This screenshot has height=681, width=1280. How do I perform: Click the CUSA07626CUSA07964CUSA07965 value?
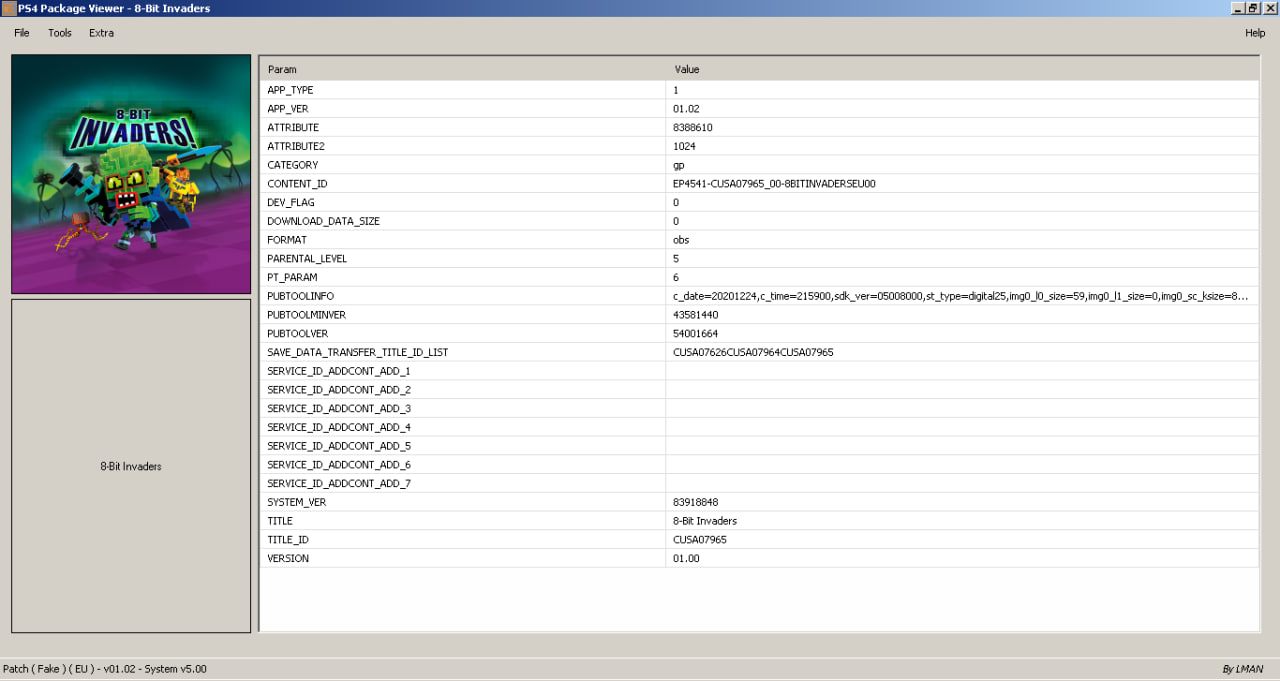click(753, 353)
